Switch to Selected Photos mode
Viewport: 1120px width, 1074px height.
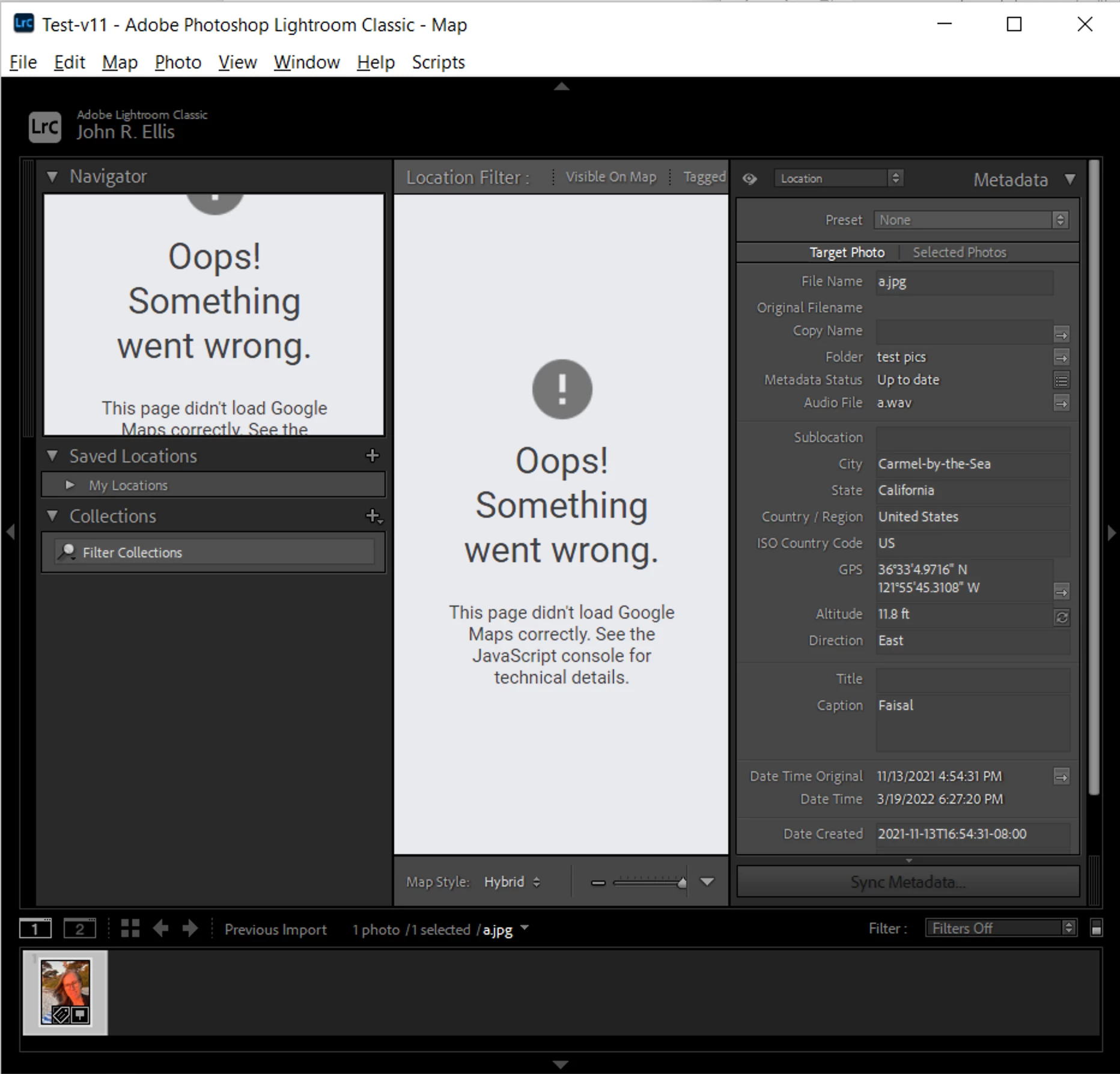(960, 252)
